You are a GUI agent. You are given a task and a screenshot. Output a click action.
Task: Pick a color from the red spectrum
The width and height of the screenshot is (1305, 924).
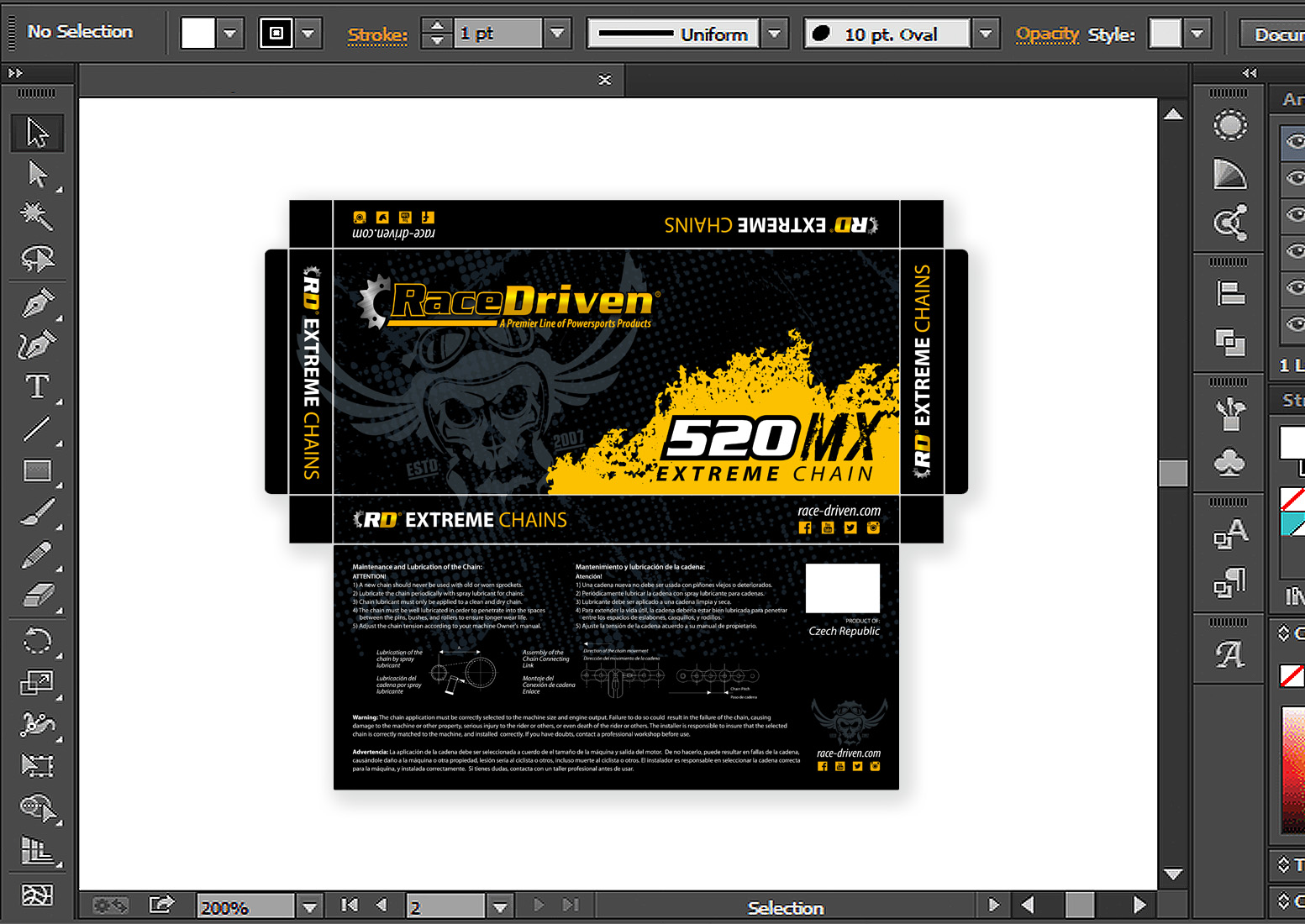point(1293,769)
